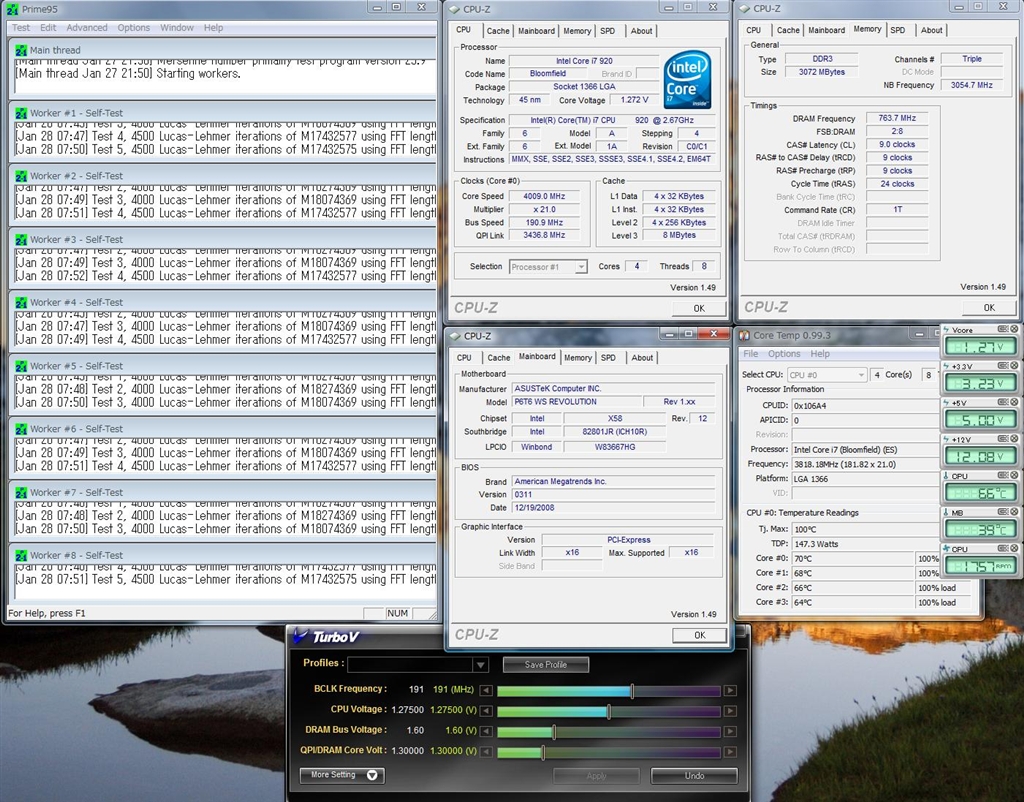Viewport: 1024px width, 802px height.
Task: Click left arrow for QPI/DRAM Core Volt
Action: [x=486, y=752]
